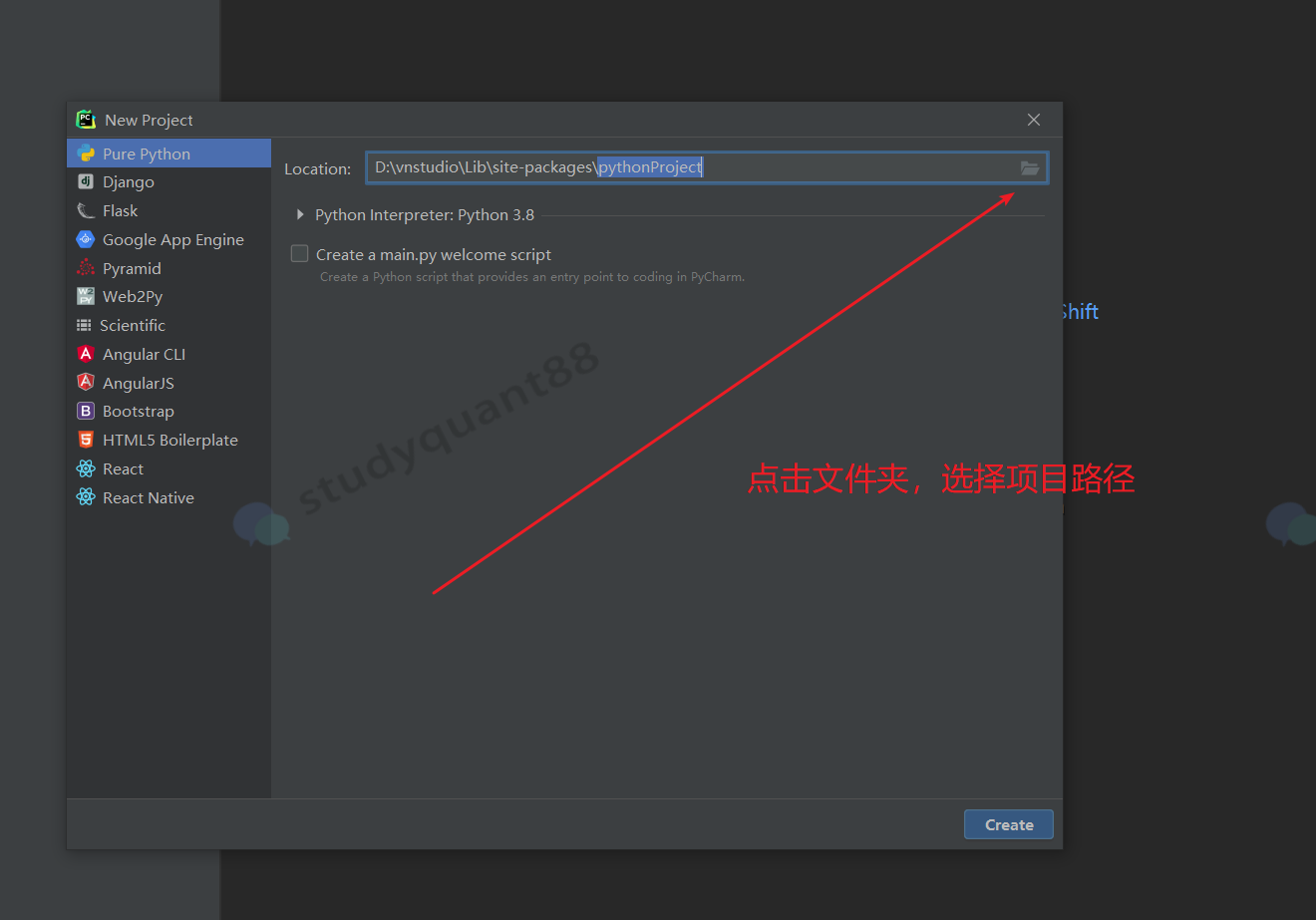The width and height of the screenshot is (1316, 920).
Task: Select Google App Engine icon
Action: click(86, 239)
